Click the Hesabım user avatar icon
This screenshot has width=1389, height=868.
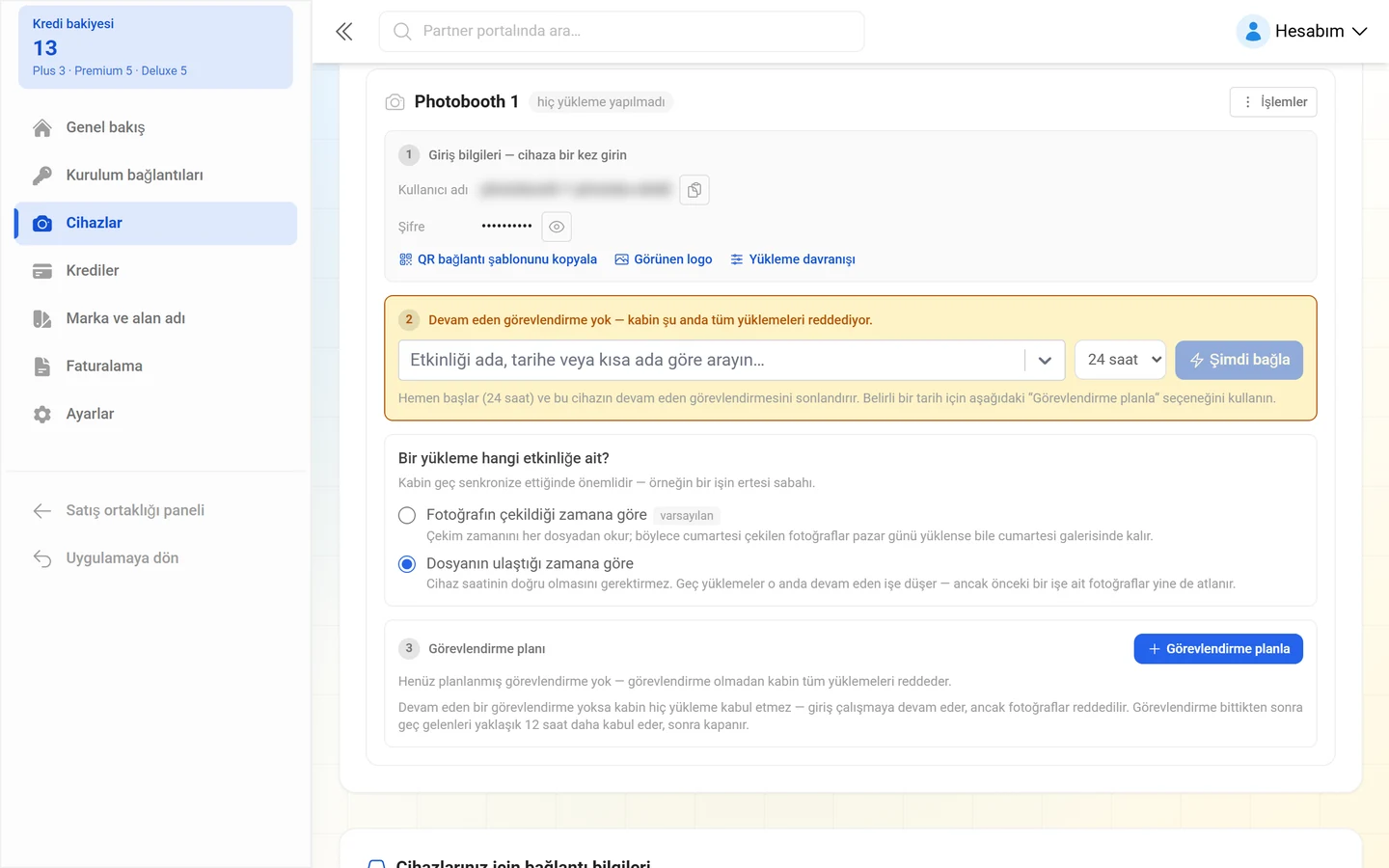click(x=1252, y=32)
